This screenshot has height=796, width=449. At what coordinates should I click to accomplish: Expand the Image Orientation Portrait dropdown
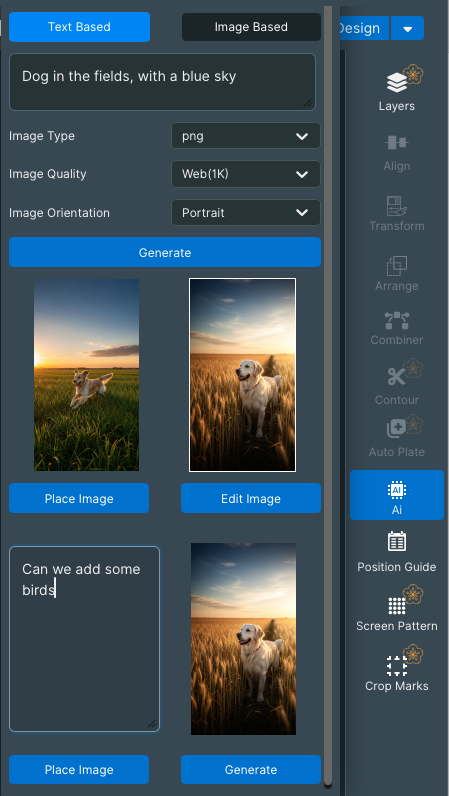click(x=246, y=212)
